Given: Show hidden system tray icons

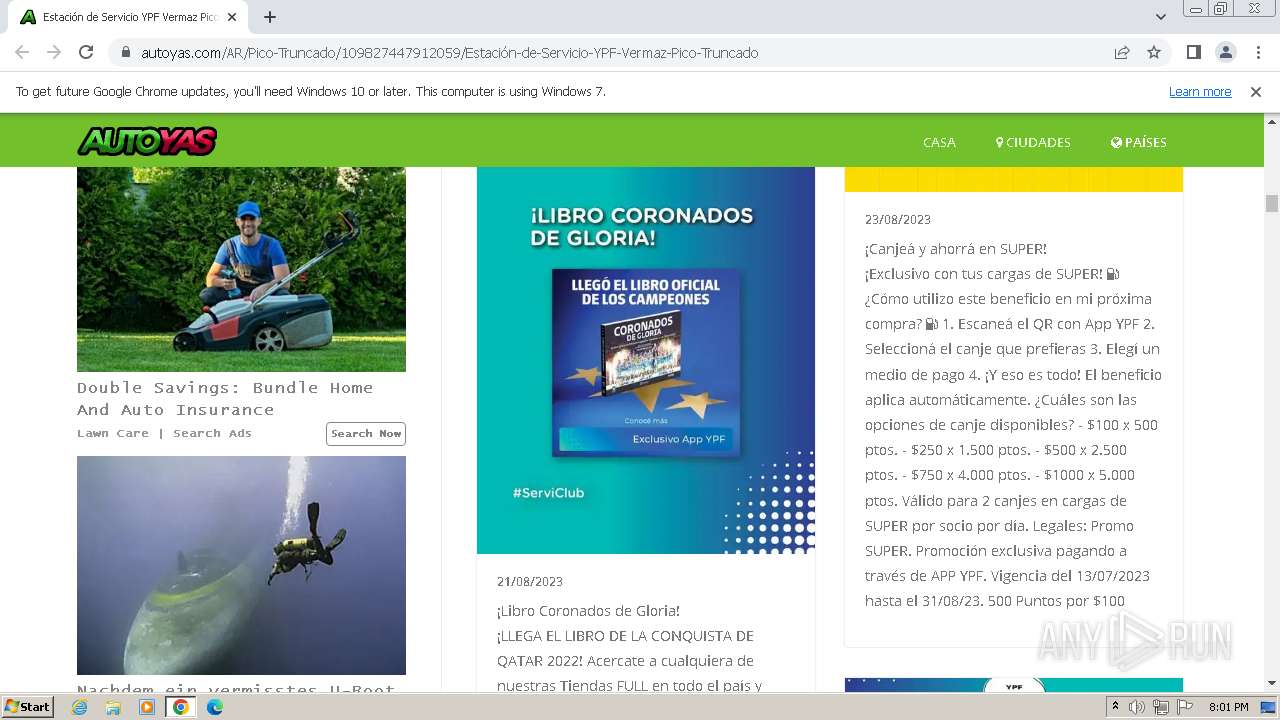Looking at the screenshot, I should pos(1116,707).
